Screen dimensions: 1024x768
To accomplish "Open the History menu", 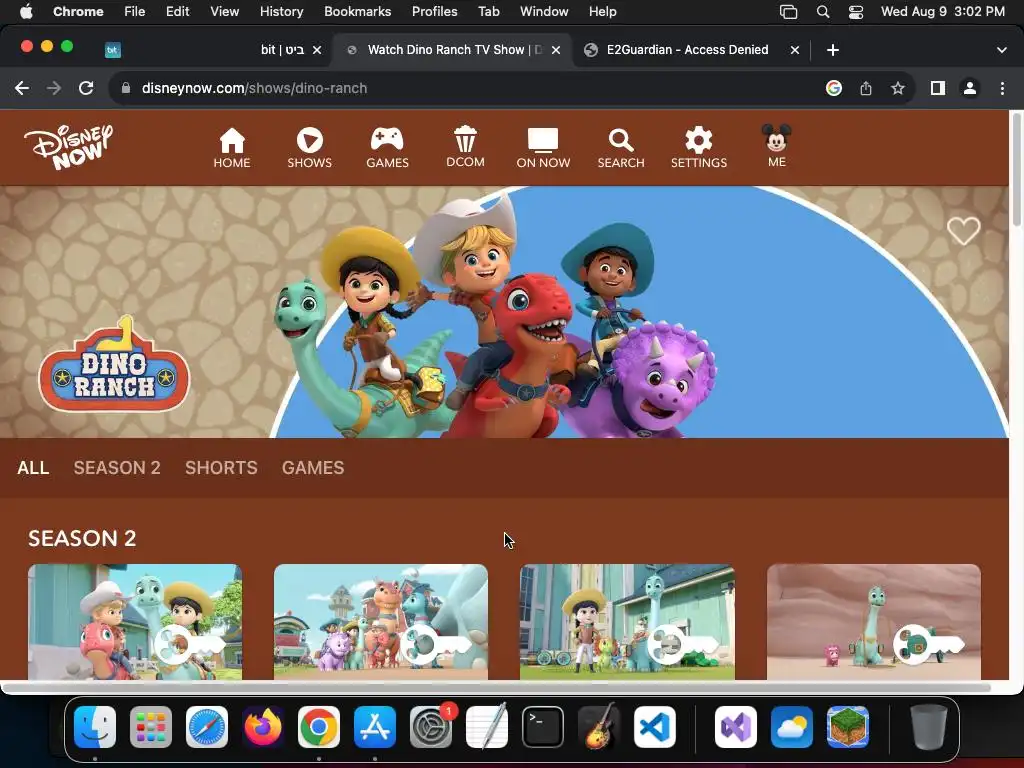I will (x=281, y=12).
